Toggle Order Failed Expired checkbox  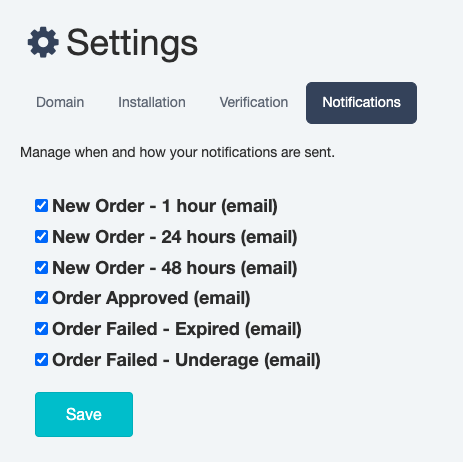41,329
